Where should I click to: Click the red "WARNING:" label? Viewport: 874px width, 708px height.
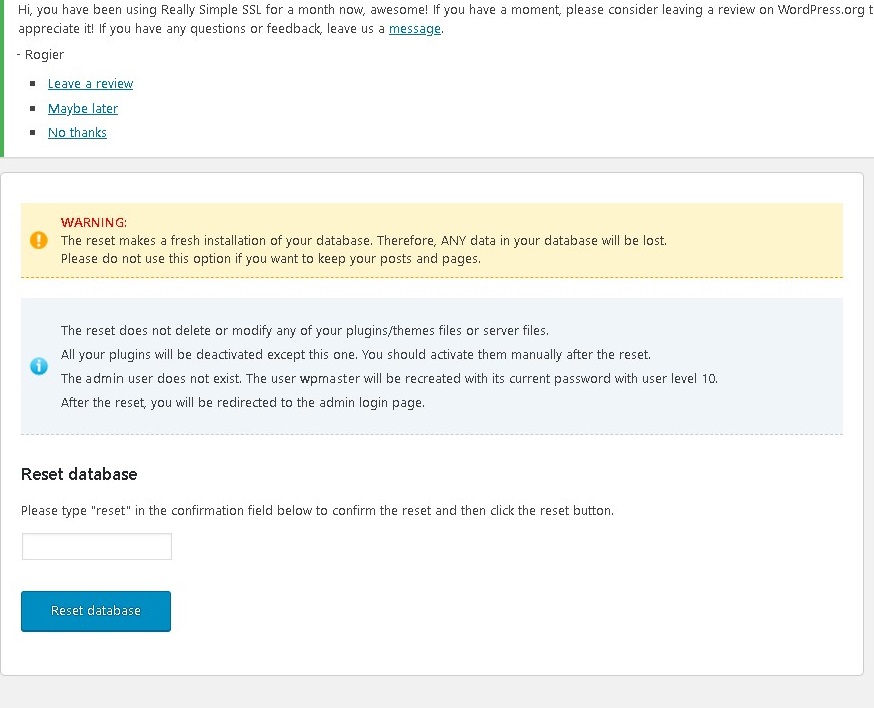pyautogui.click(x=94, y=222)
